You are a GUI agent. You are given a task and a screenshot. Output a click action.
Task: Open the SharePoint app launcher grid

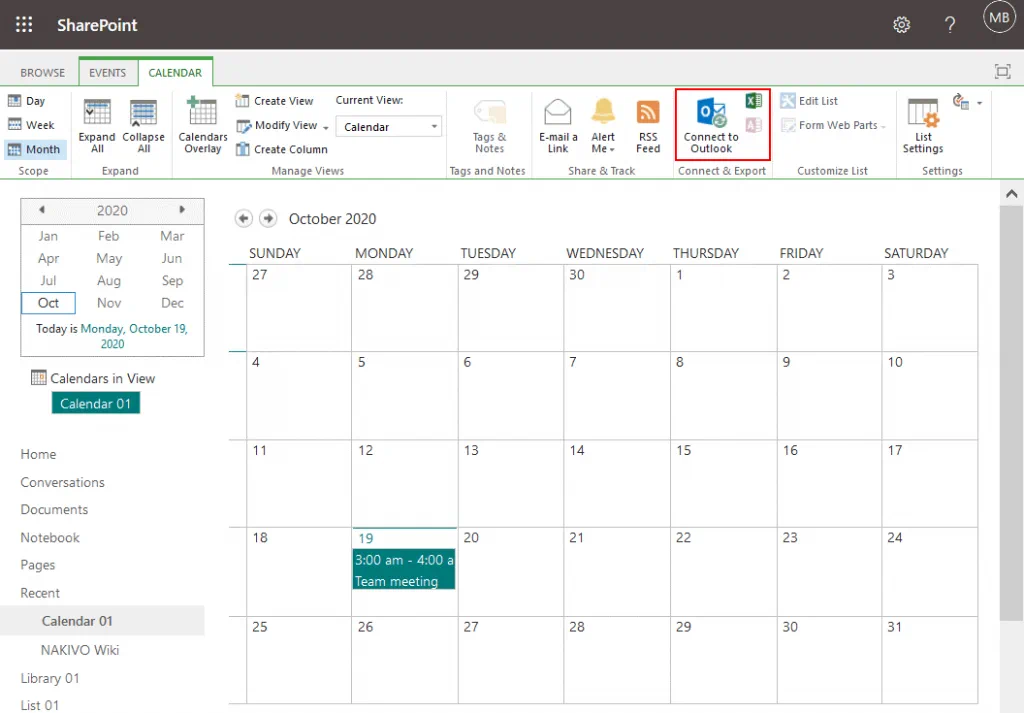click(x=24, y=25)
